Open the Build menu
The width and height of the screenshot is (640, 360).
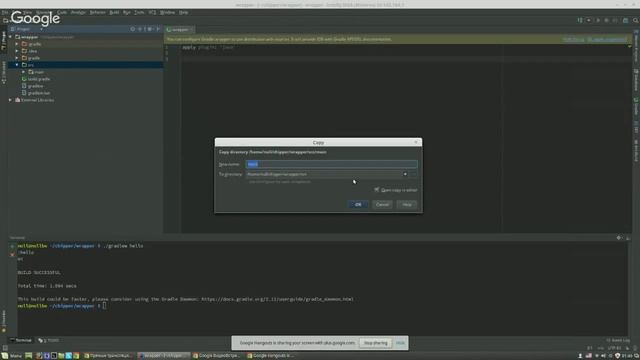click(x=114, y=12)
